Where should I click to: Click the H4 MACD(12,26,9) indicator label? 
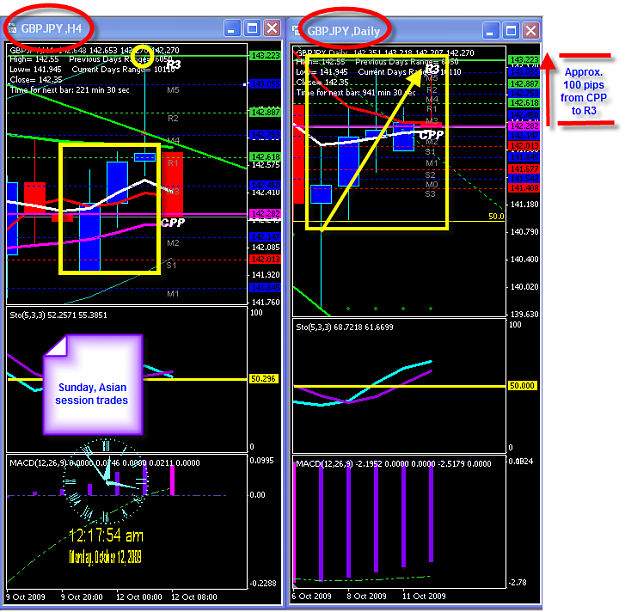coord(104,463)
